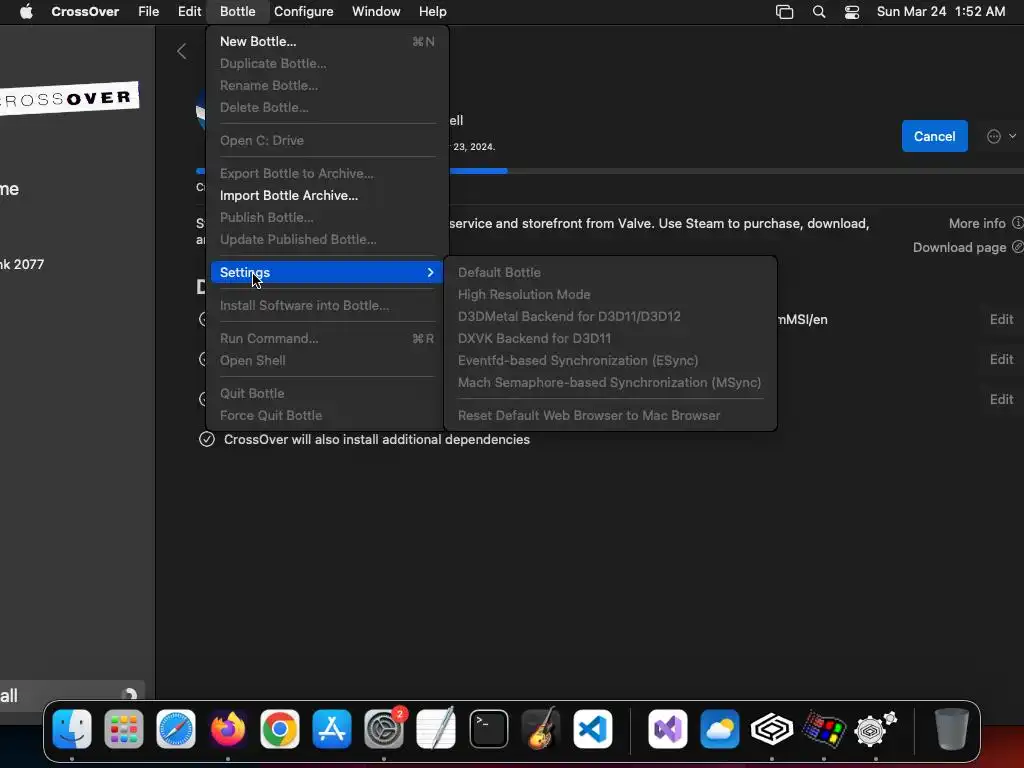Select Settings in the Bottle menu
The image size is (1024, 768).
327,272
